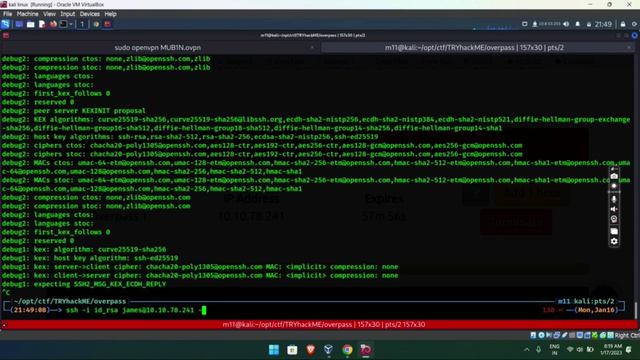This screenshot has width=640, height=360.
Task: Click the record button in floating toolbar
Action: pyautogui.click(x=614, y=186)
